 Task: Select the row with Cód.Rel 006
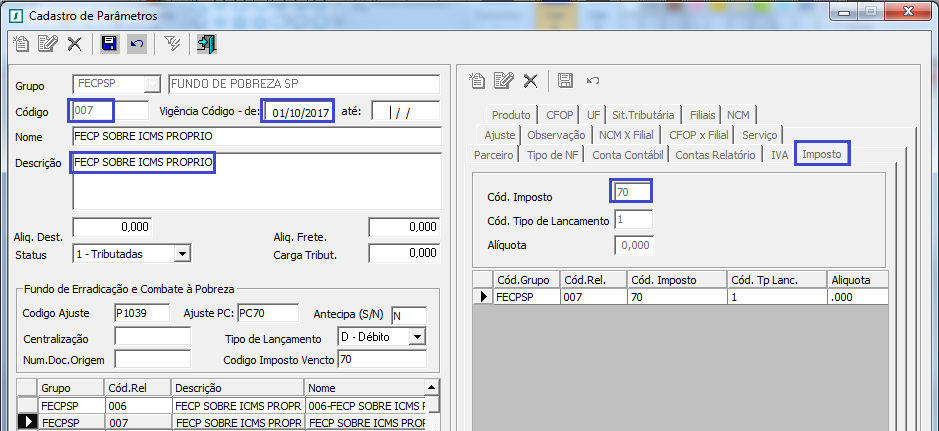(222, 405)
